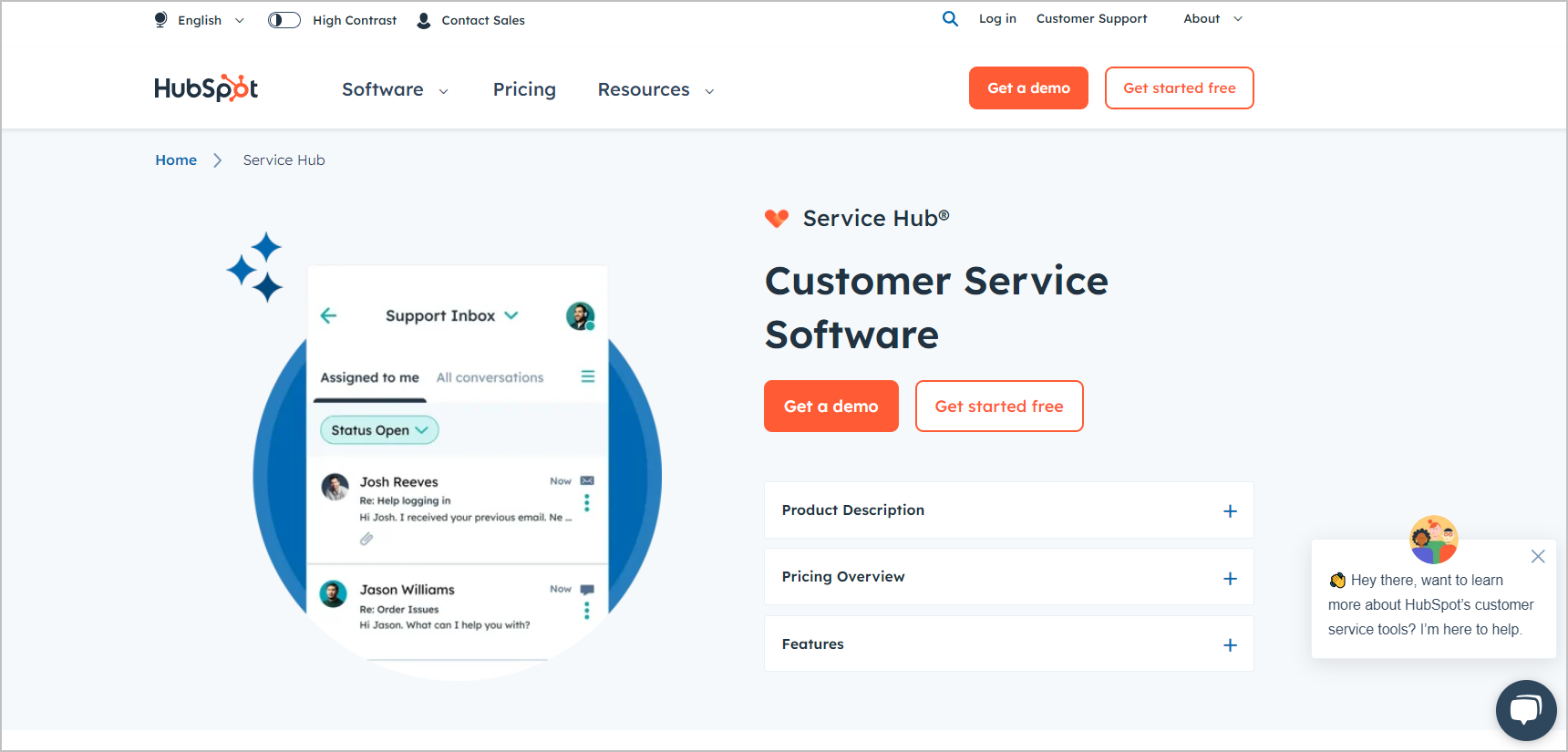Click Josh Reeves avatar photo

tap(335, 487)
